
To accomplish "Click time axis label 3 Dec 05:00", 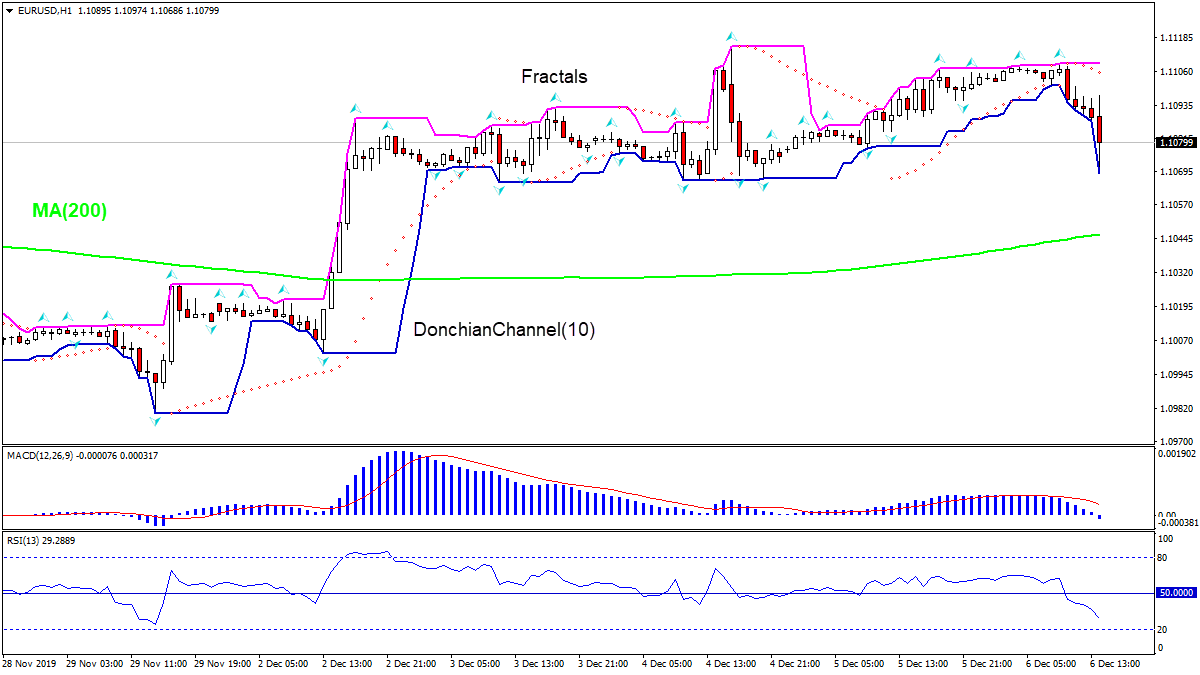I will (477, 663).
